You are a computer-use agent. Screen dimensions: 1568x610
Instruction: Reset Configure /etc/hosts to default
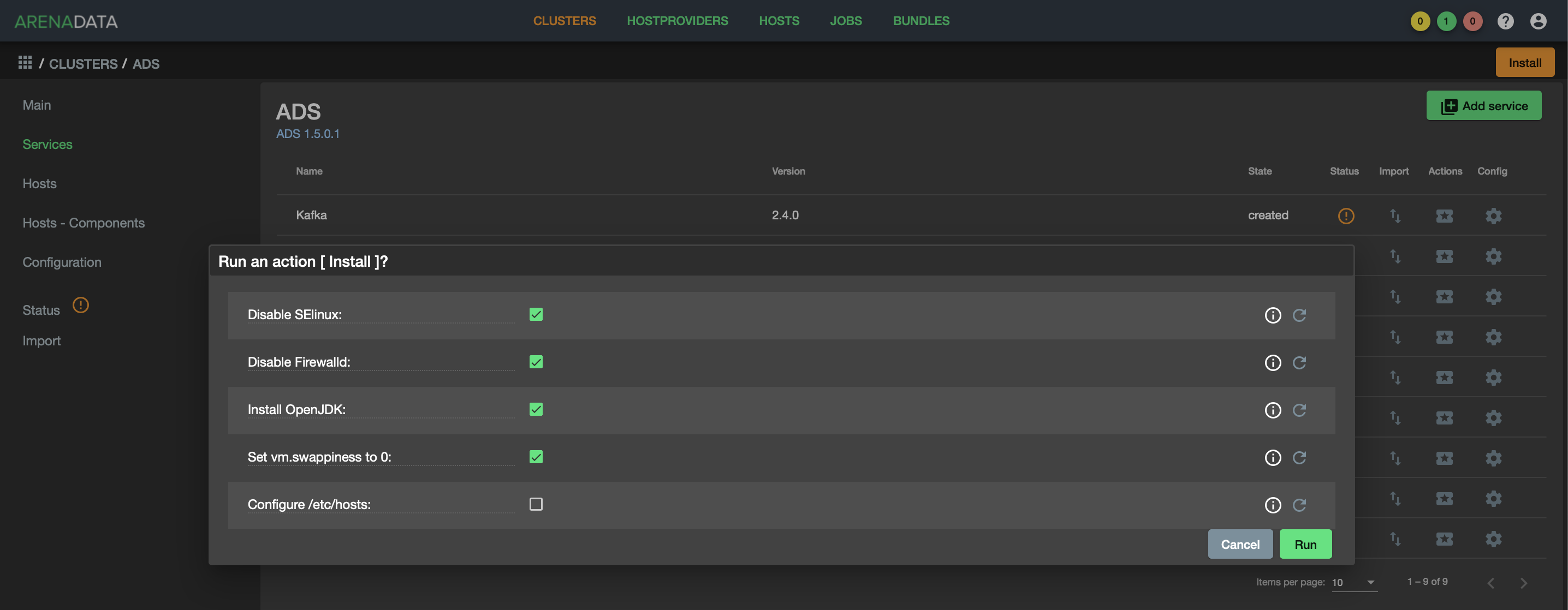1299,505
